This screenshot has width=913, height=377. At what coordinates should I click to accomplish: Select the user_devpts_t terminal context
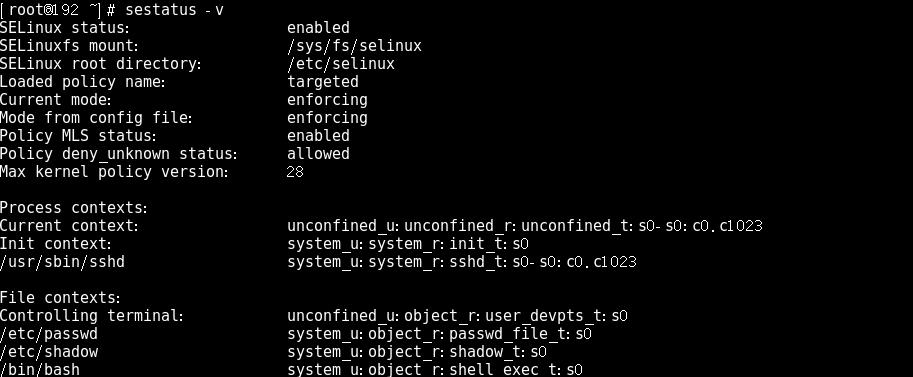pyautogui.click(x=457, y=316)
